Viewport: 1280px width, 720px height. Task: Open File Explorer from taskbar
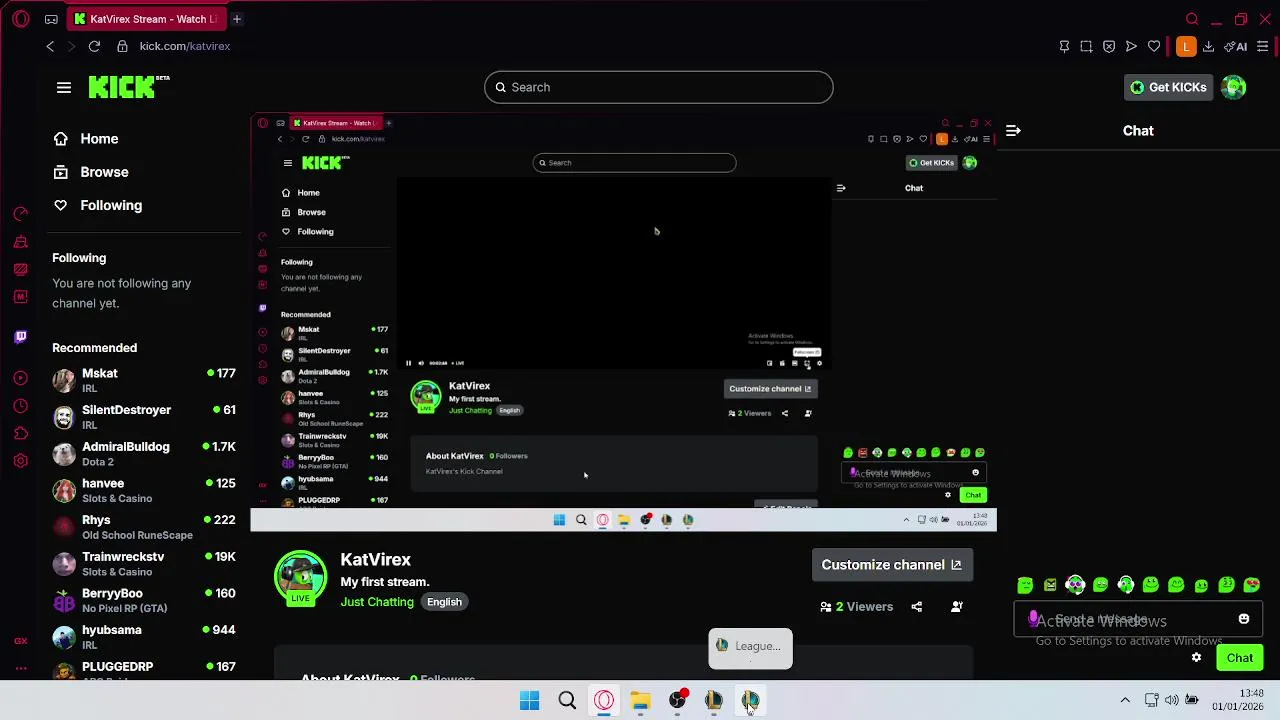click(x=640, y=701)
